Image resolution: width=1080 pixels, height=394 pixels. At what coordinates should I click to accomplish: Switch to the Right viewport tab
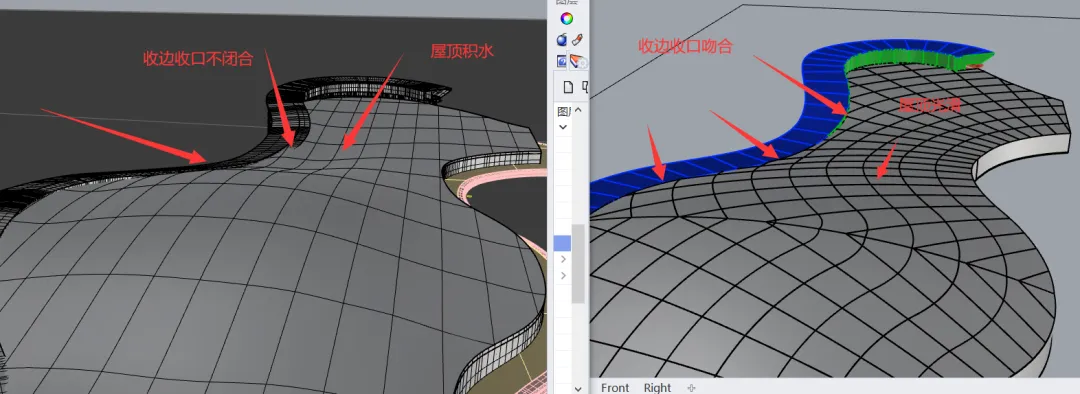point(657,388)
